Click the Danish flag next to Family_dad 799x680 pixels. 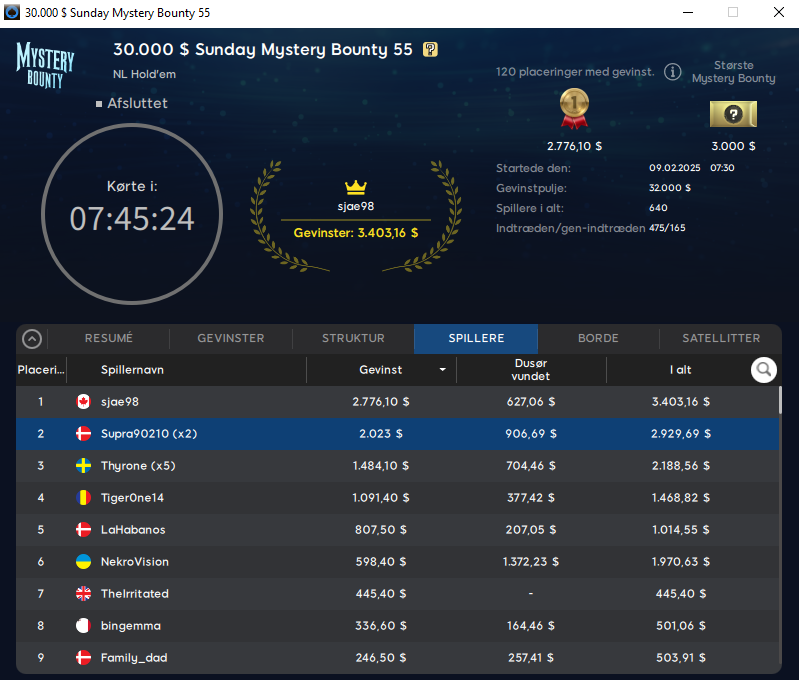pyautogui.click(x=84, y=658)
